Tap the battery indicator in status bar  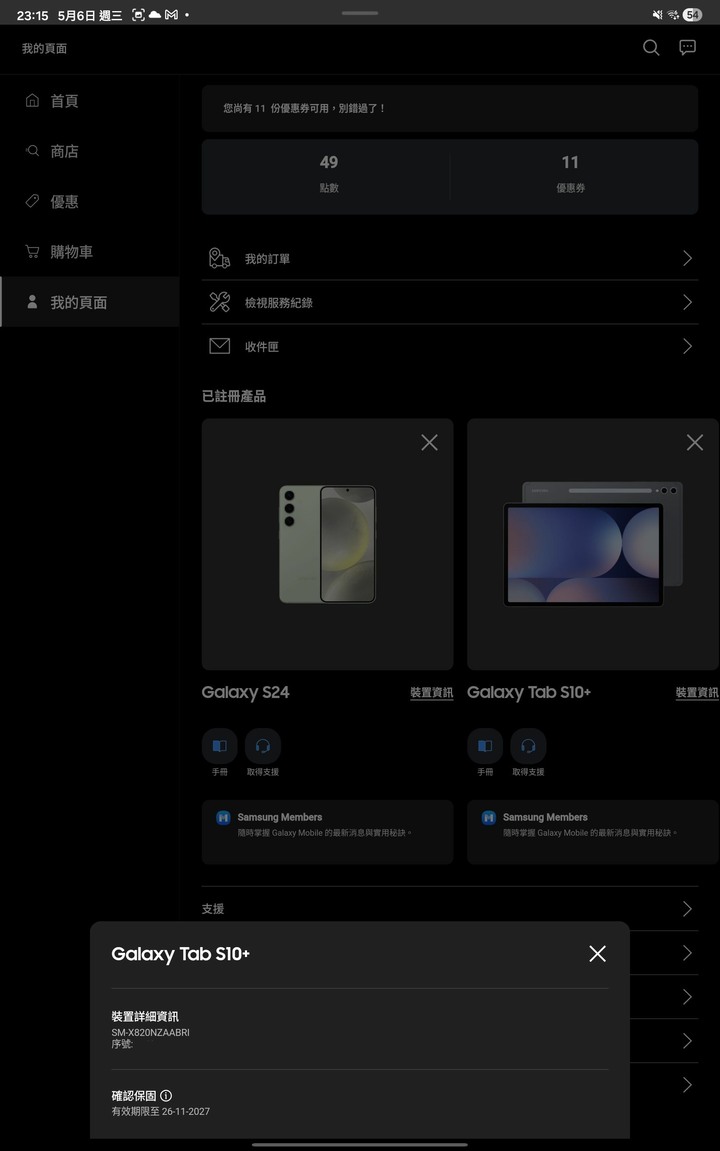(692, 15)
